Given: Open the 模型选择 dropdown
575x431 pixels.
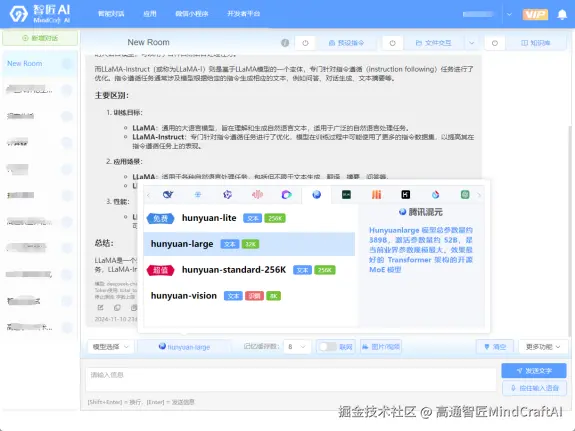Looking at the screenshot, I should coord(110,347).
